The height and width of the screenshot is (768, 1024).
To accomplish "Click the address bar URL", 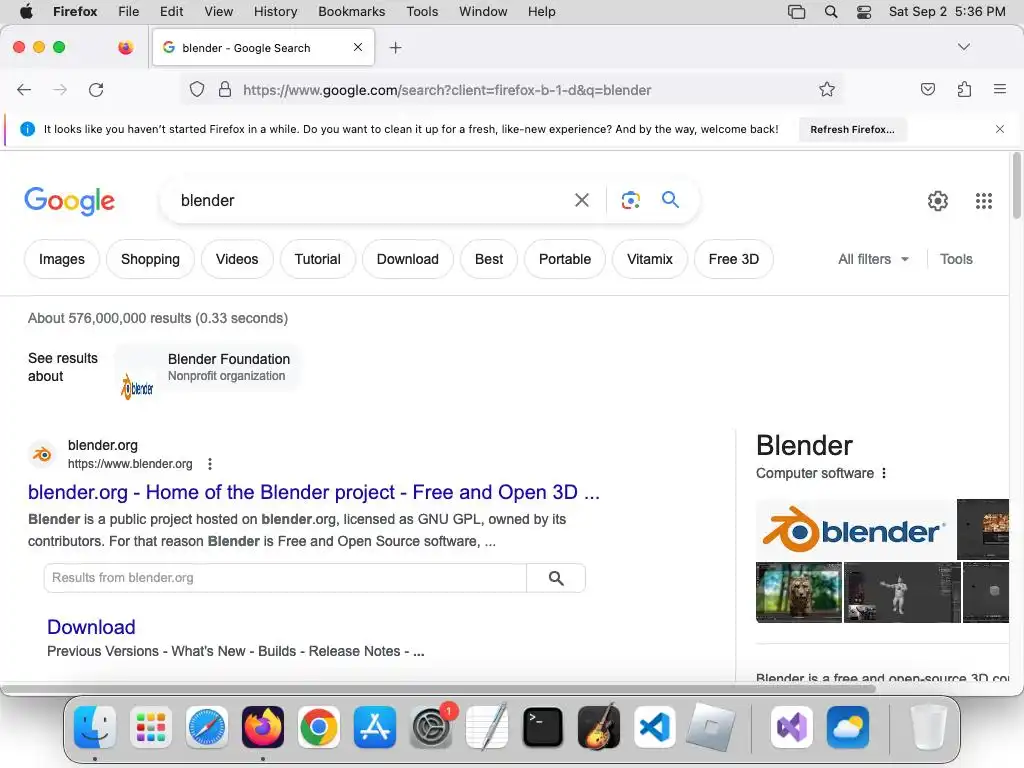I will point(447,90).
